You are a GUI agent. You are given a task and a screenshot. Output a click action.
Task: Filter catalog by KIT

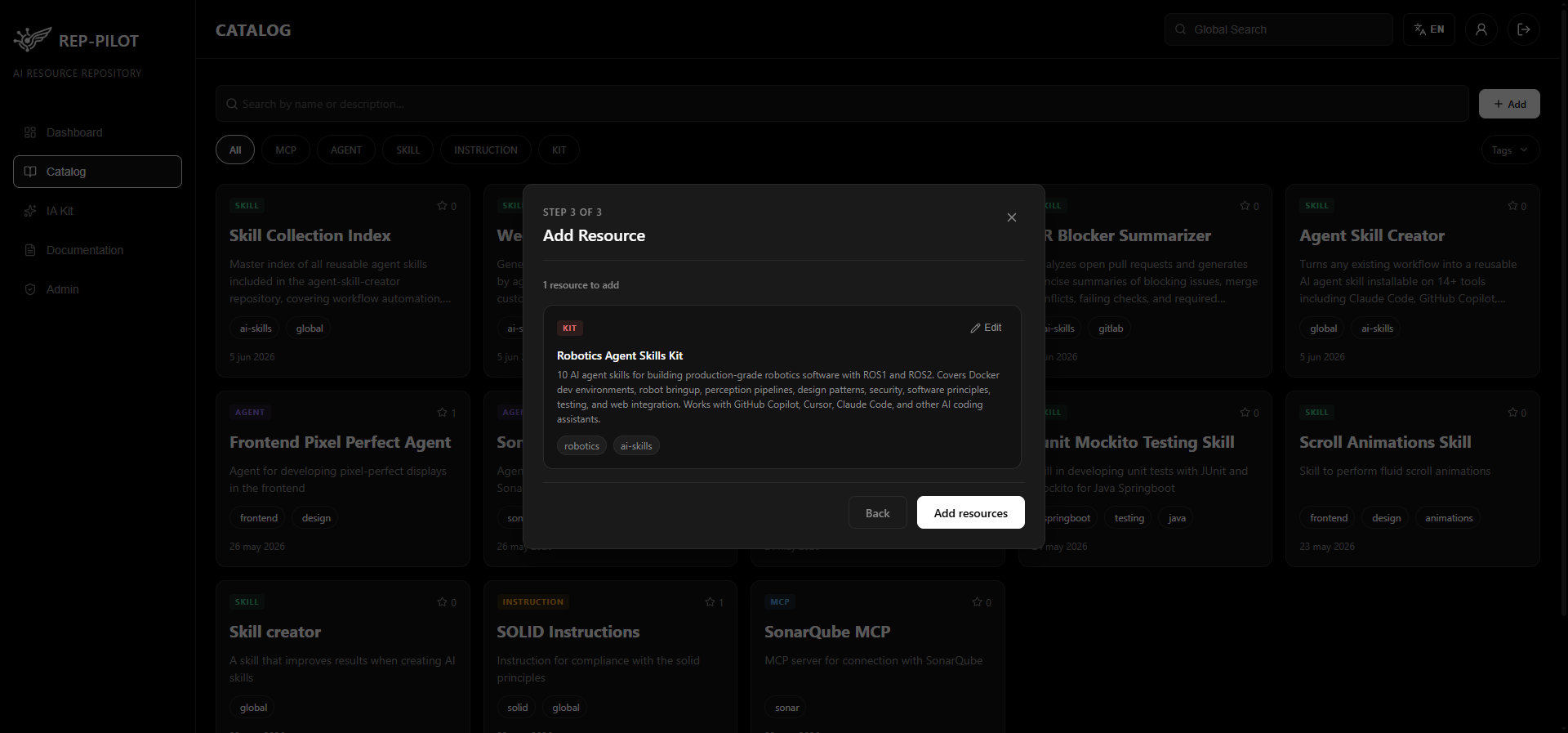point(559,150)
